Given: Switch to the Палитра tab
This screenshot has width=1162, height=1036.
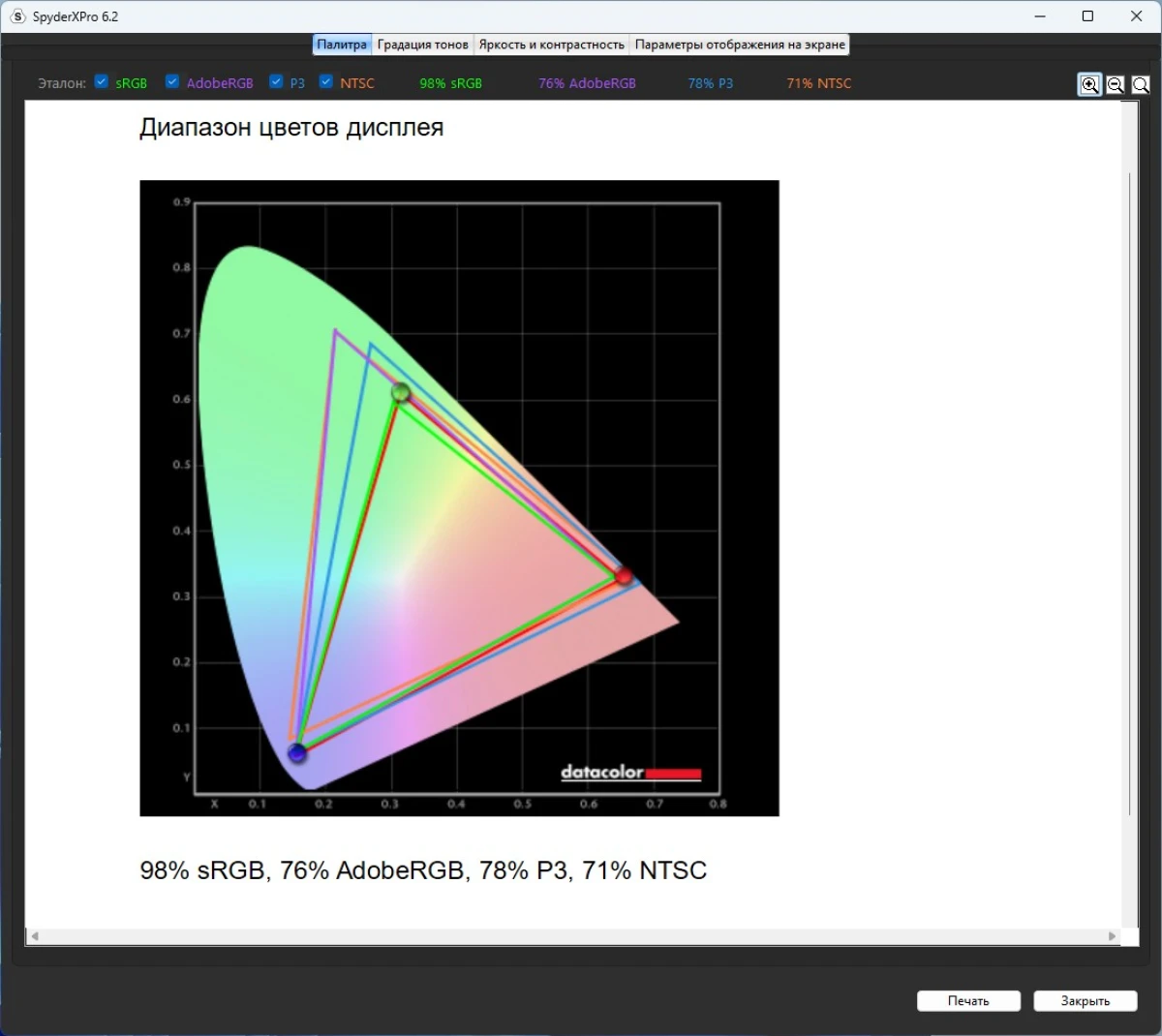Looking at the screenshot, I should point(342,45).
